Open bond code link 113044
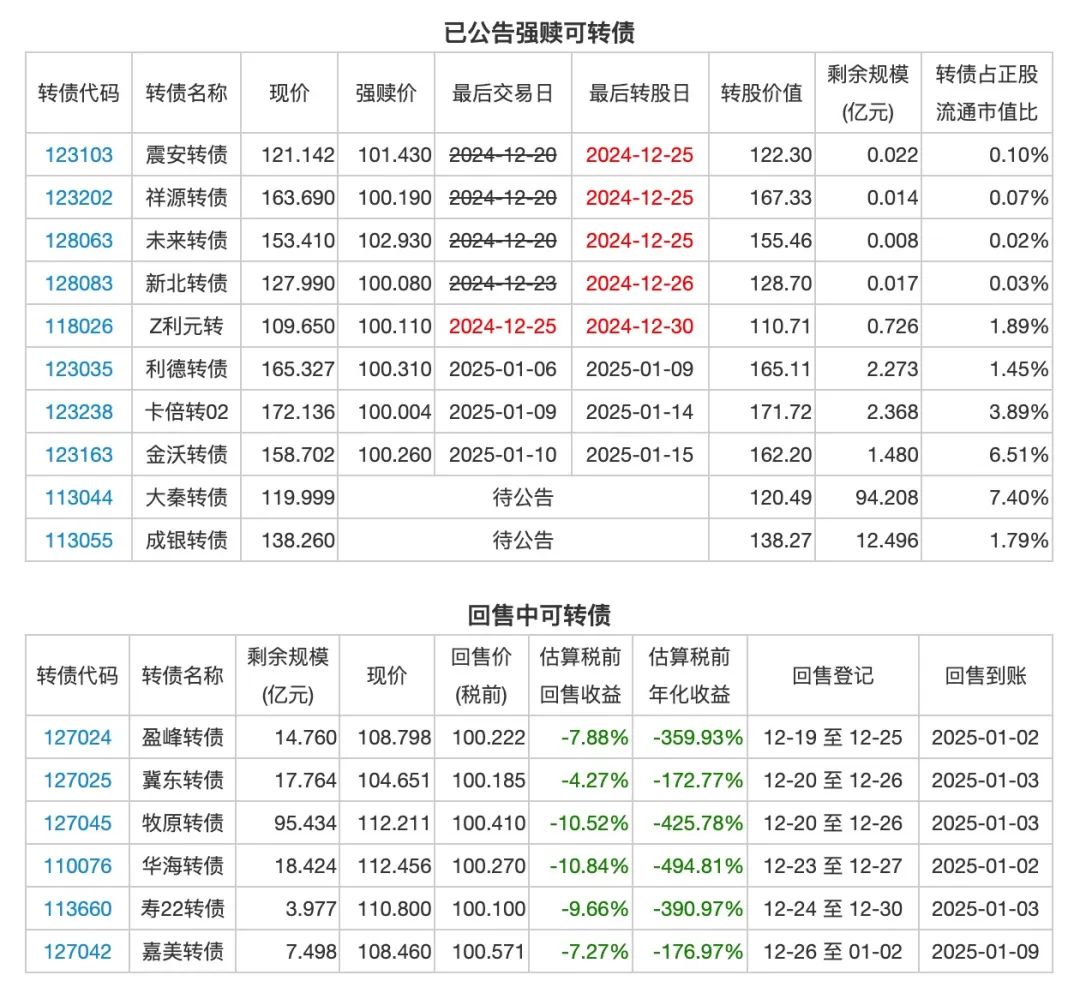The width and height of the screenshot is (1080, 999). point(79,497)
